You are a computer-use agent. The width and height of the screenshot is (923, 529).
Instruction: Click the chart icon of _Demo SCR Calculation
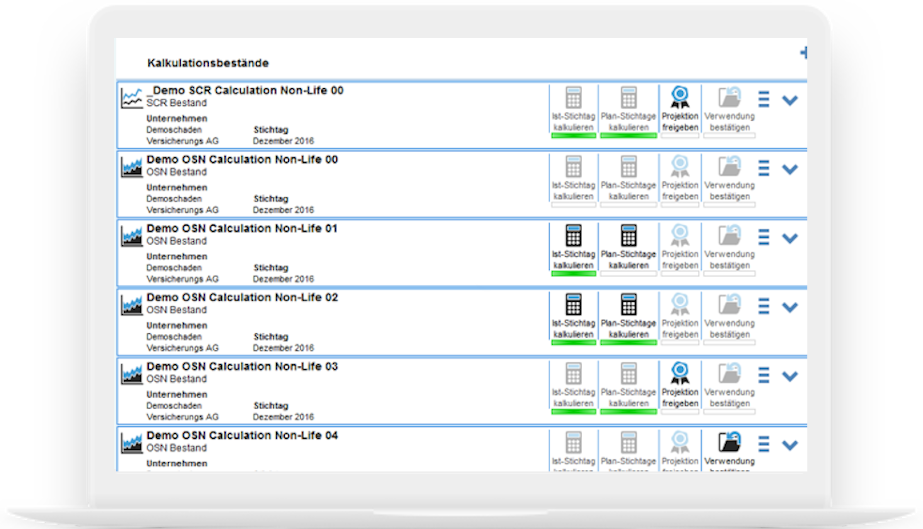pyautogui.click(x=131, y=97)
